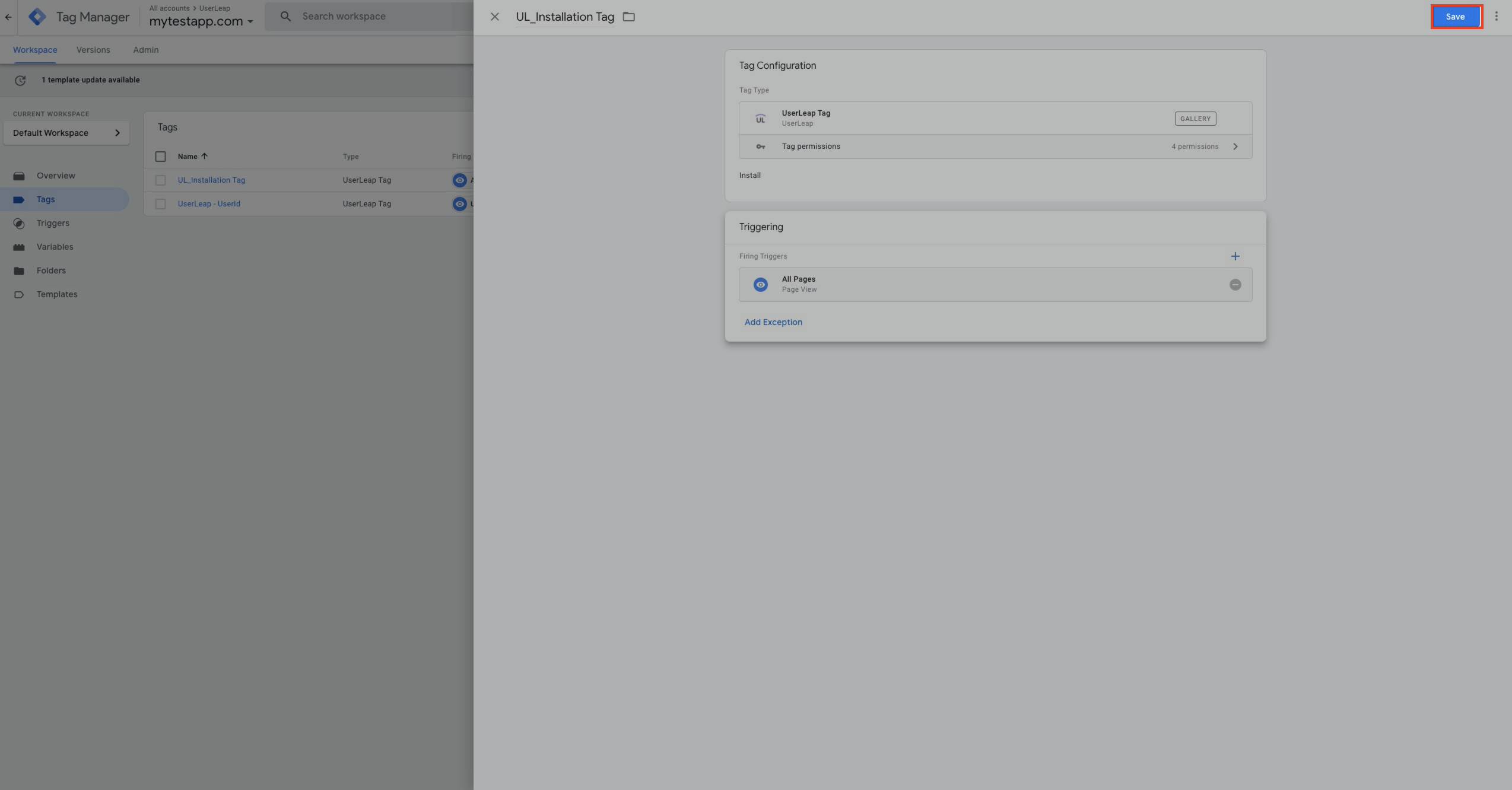Click the Variables brick icon in sidebar

(x=19, y=247)
